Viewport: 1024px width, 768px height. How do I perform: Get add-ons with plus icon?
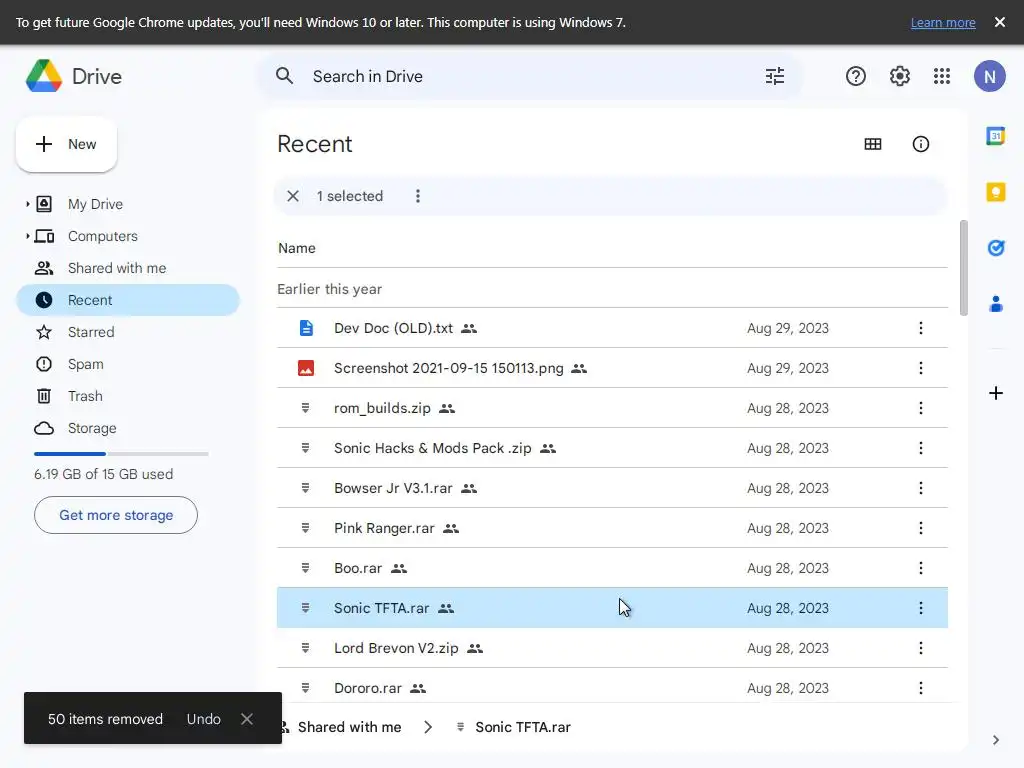point(995,393)
